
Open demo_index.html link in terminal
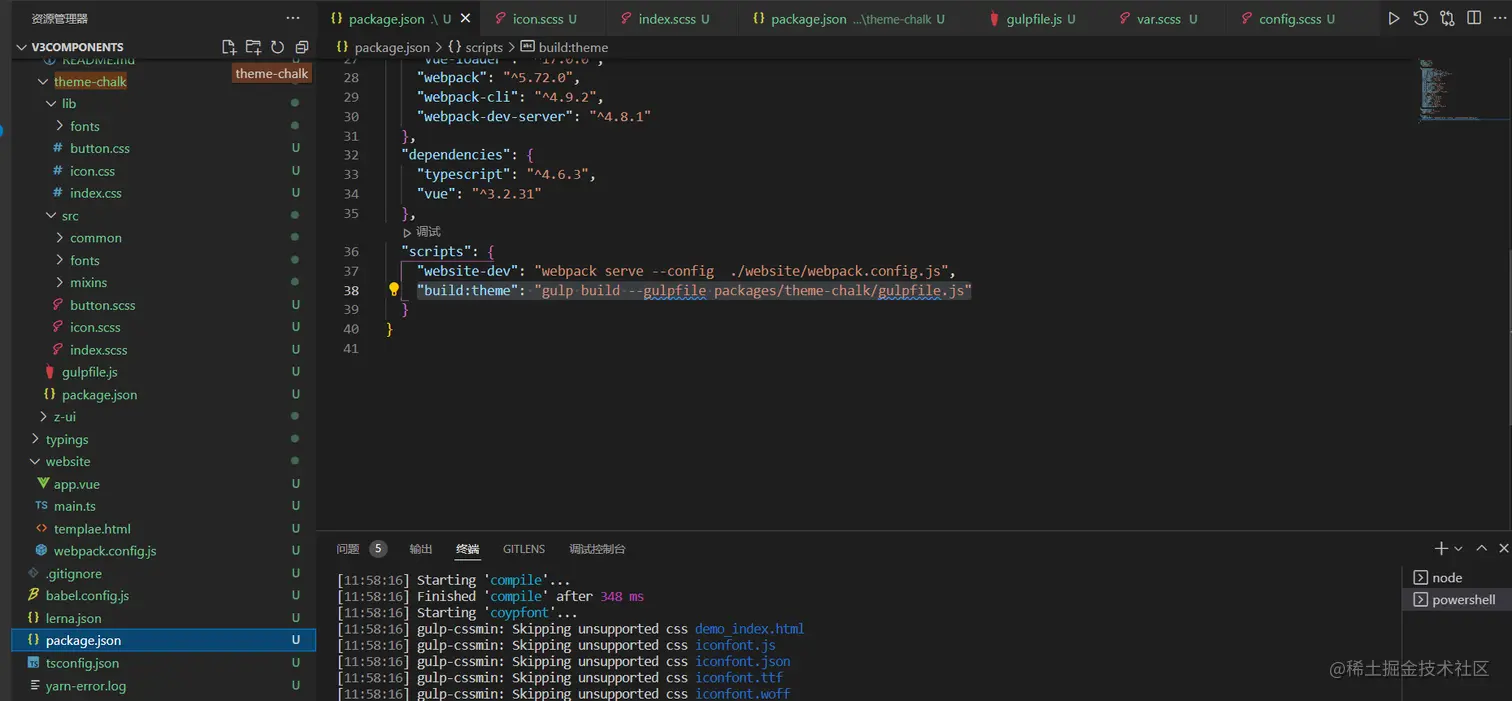point(749,629)
